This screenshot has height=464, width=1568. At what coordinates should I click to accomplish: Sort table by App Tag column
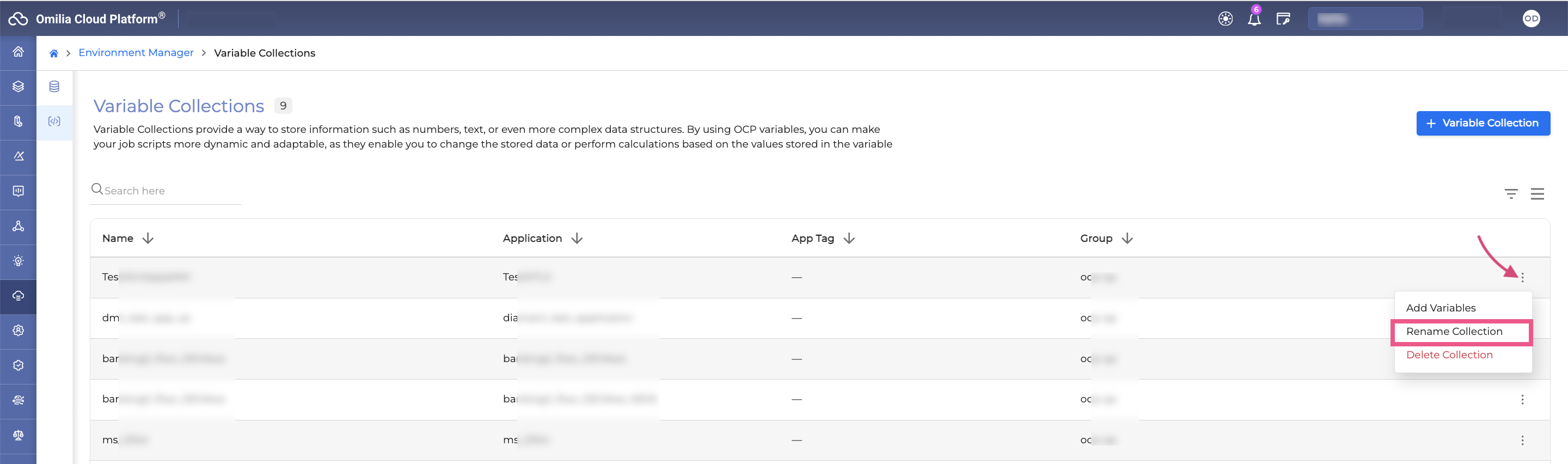[849, 239]
